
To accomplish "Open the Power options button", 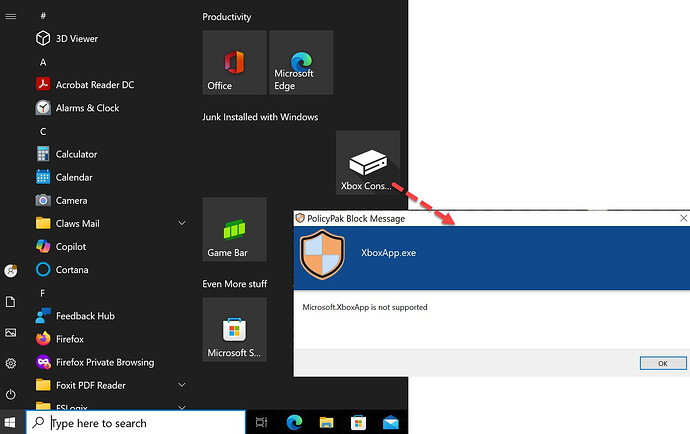I will (x=11, y=394).
